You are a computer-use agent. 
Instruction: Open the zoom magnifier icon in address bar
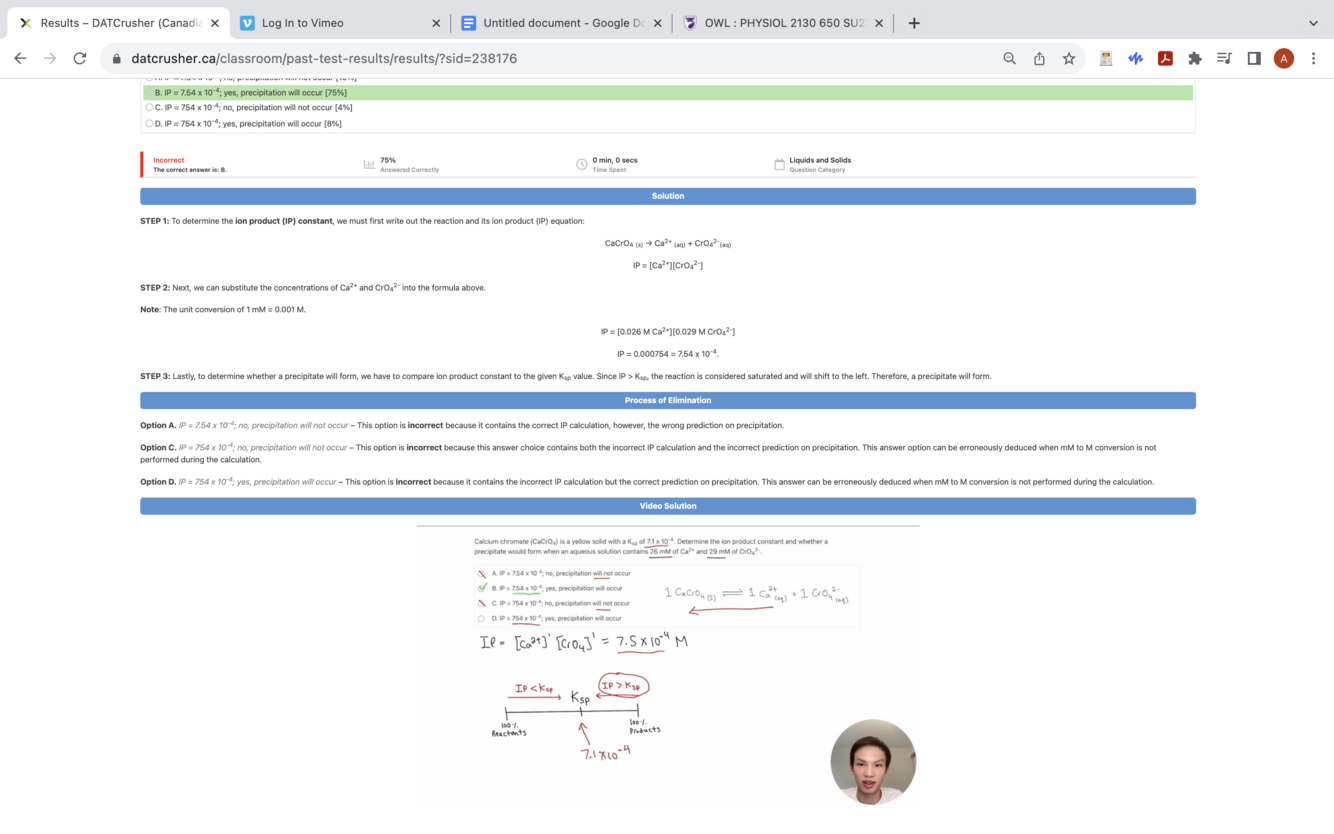coord(1010,59)
